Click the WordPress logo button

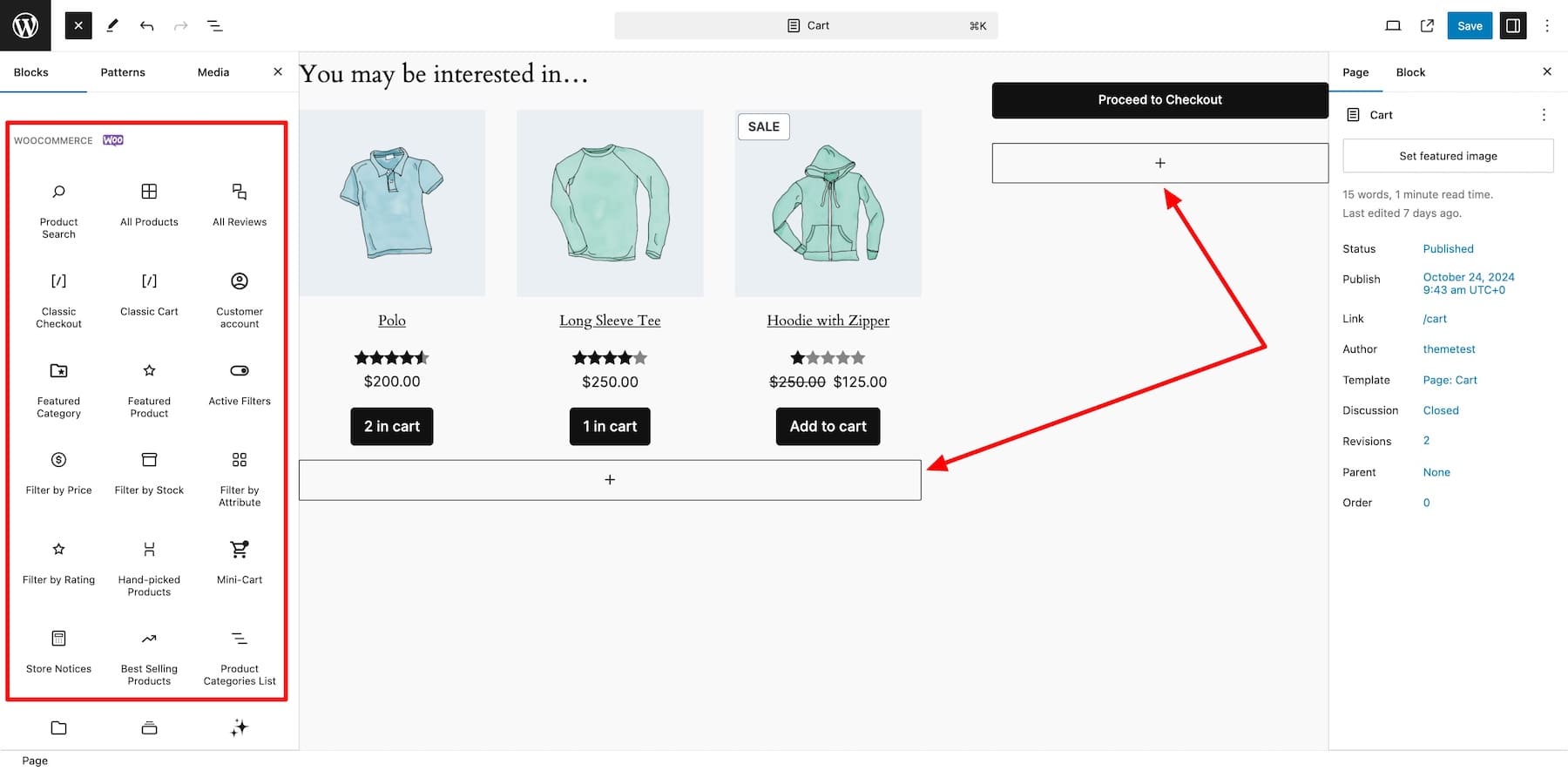(25, 25)
